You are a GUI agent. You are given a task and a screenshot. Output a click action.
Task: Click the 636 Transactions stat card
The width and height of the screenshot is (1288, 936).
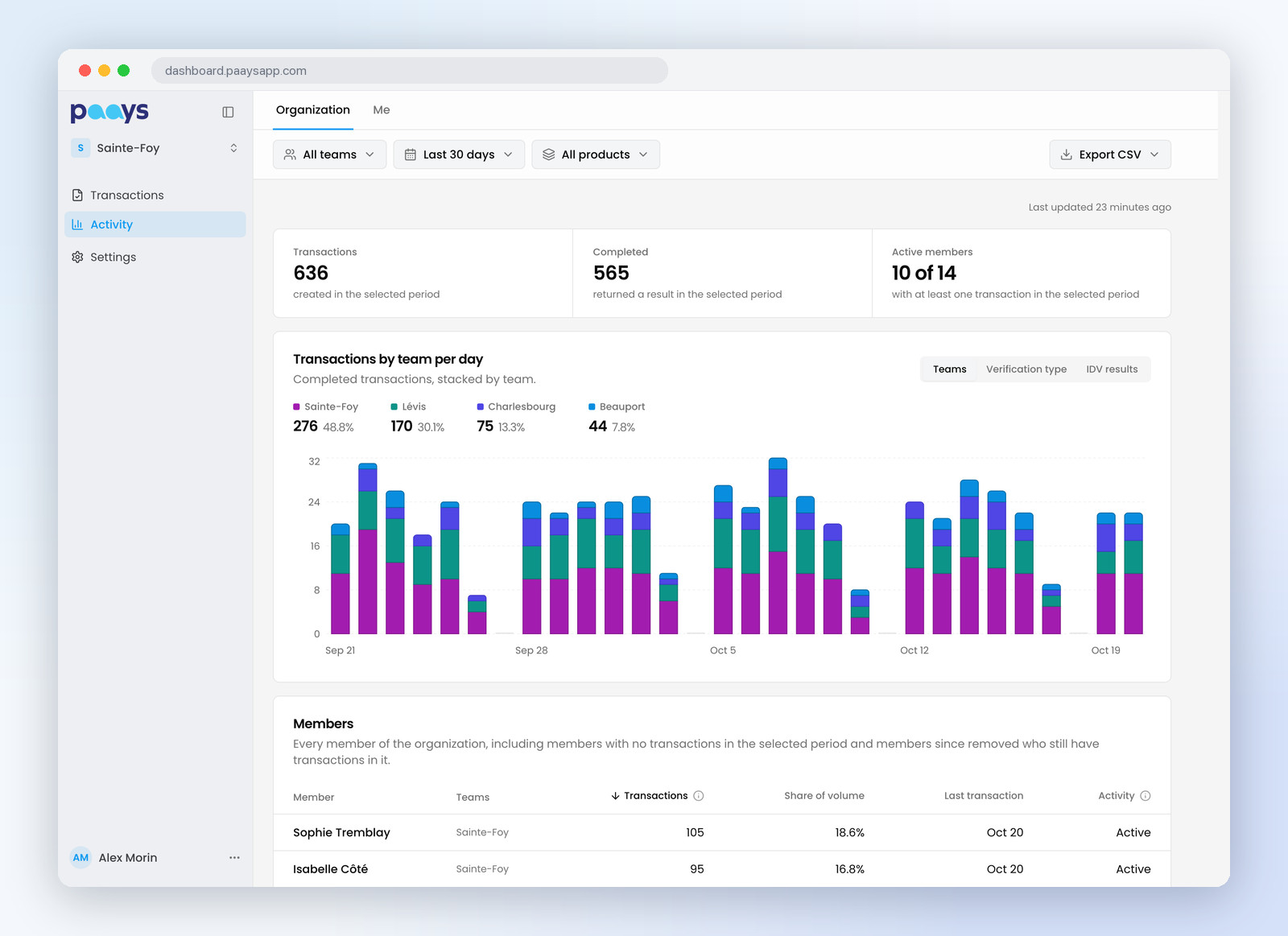[x=423, y=273]
